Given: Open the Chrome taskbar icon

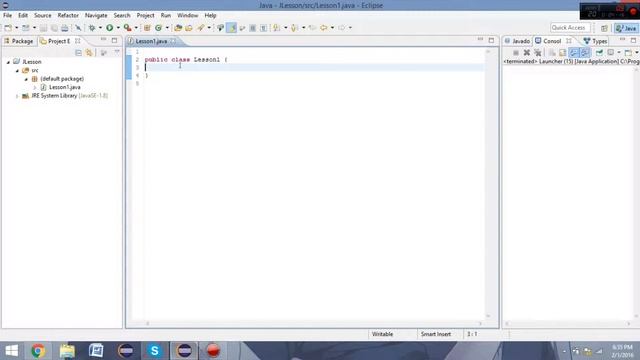Looking at the screenshot, I should tap(38, 351).
